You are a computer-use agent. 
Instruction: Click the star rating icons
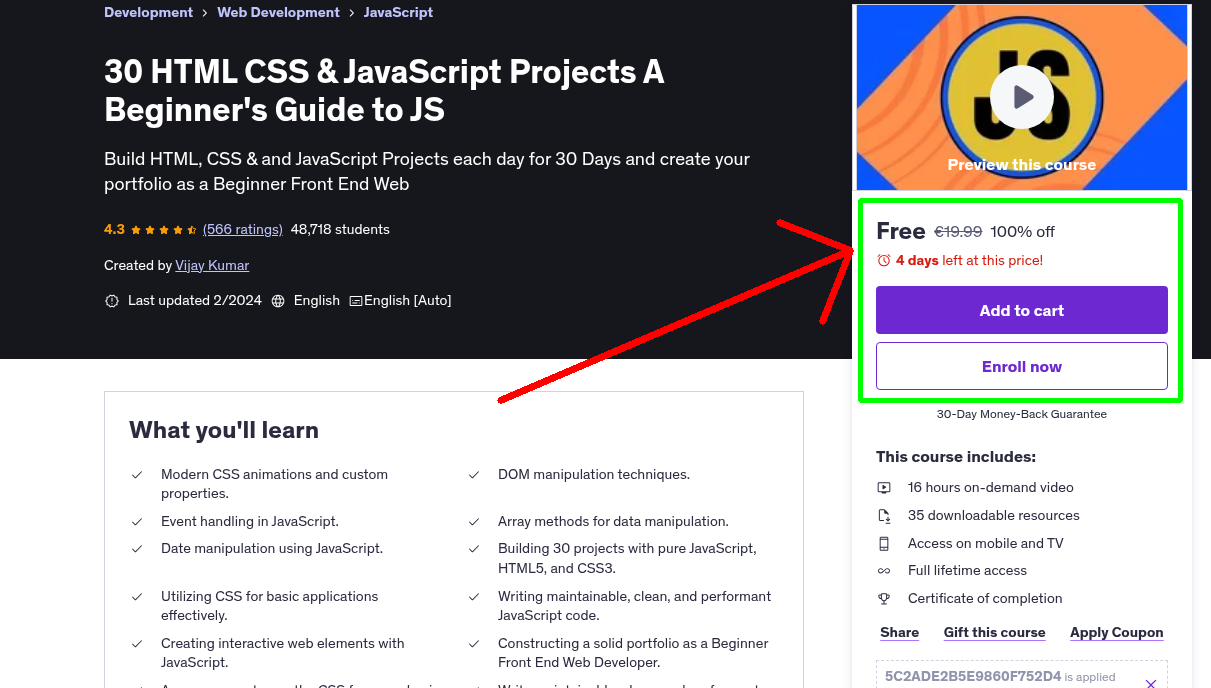(x=164, y=230)
